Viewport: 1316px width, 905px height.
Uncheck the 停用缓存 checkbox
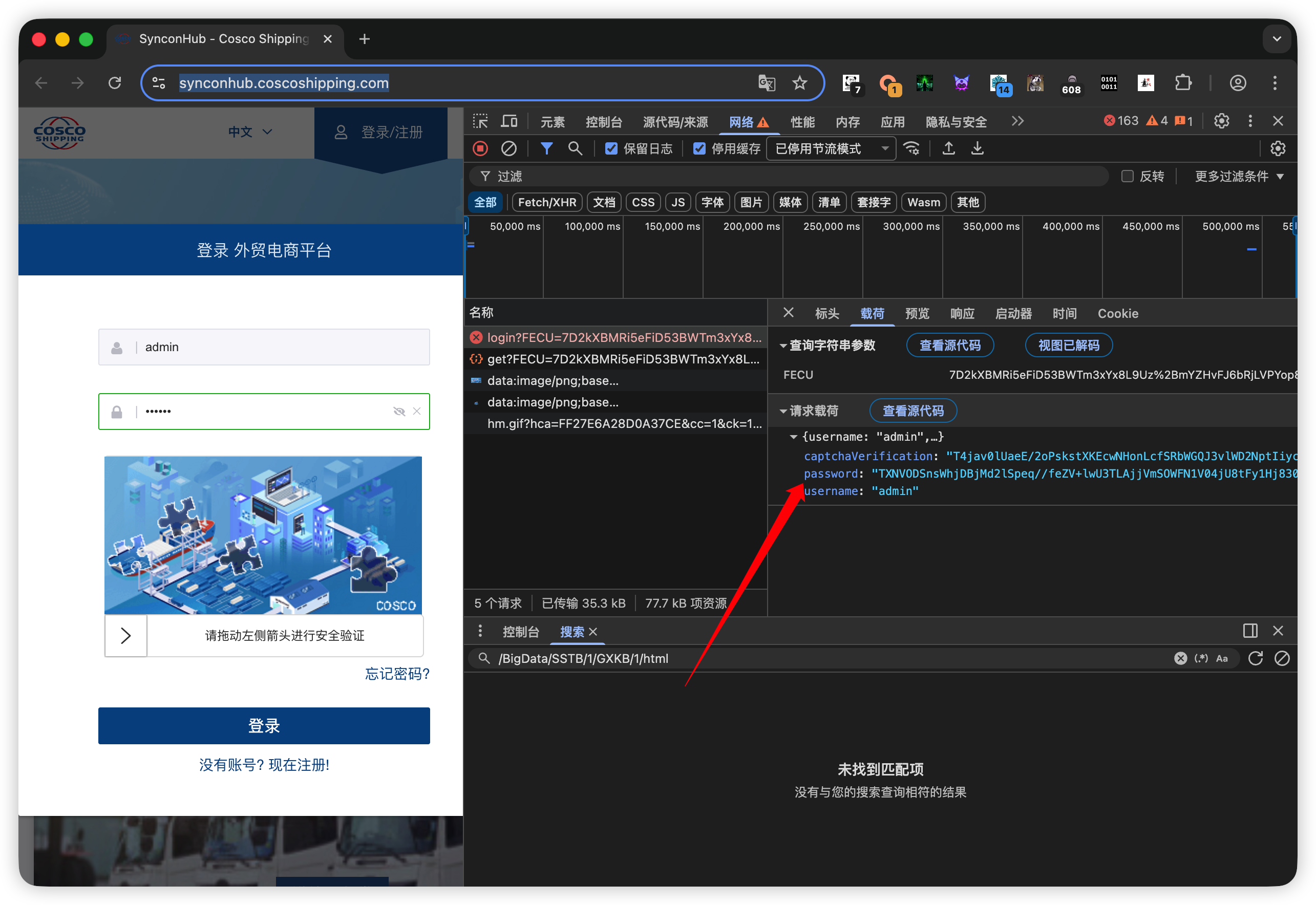(699, 148)
